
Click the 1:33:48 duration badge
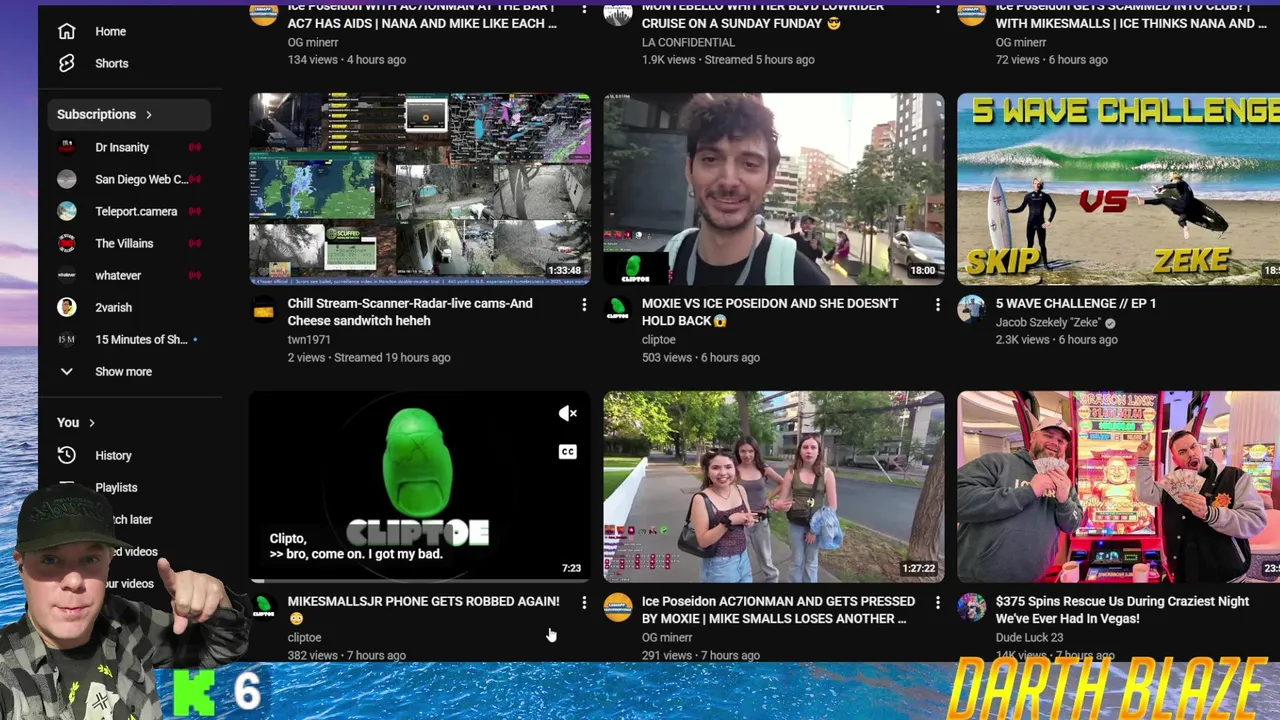point(564,271)
